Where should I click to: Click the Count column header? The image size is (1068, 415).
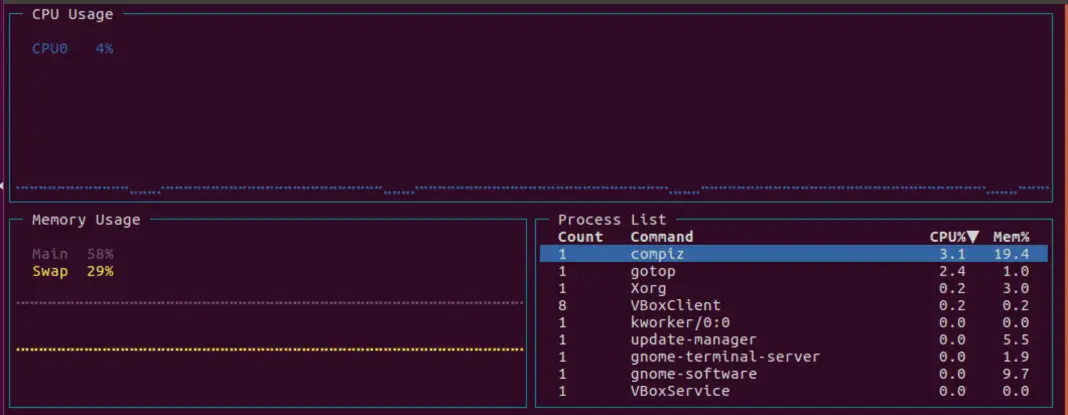click(x=580, y=237)
